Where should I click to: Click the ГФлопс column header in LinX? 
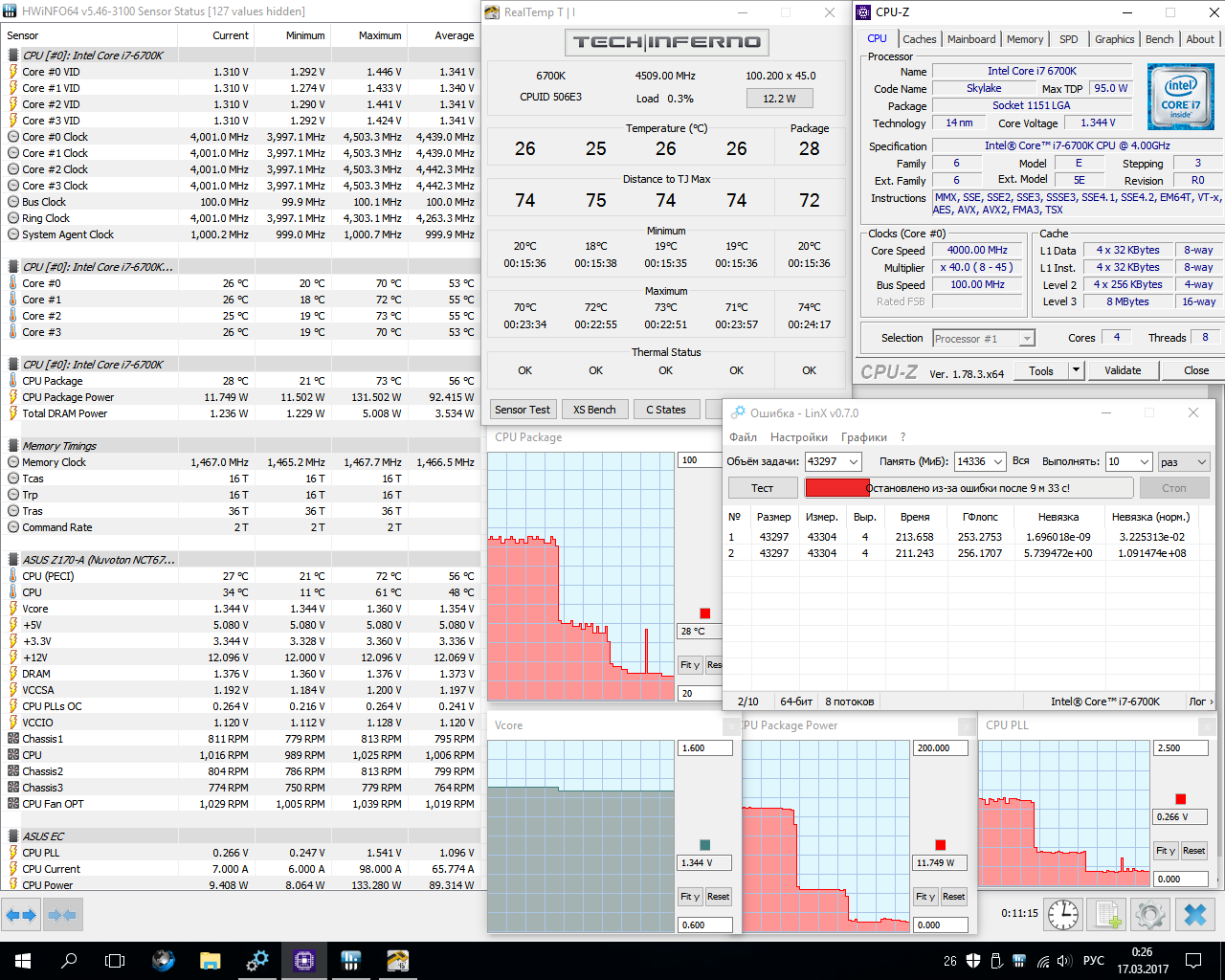point(980,517)
